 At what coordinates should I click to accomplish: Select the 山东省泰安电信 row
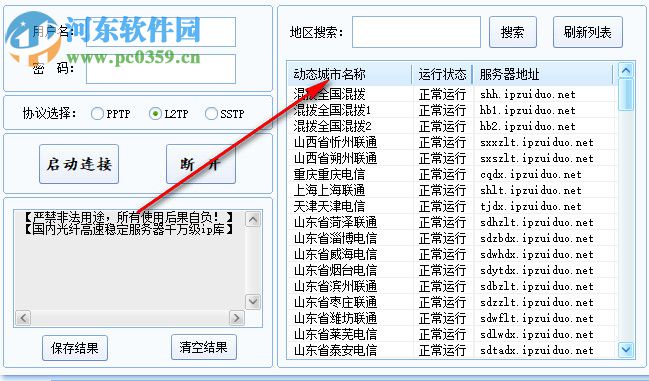(x=451, y=350)
